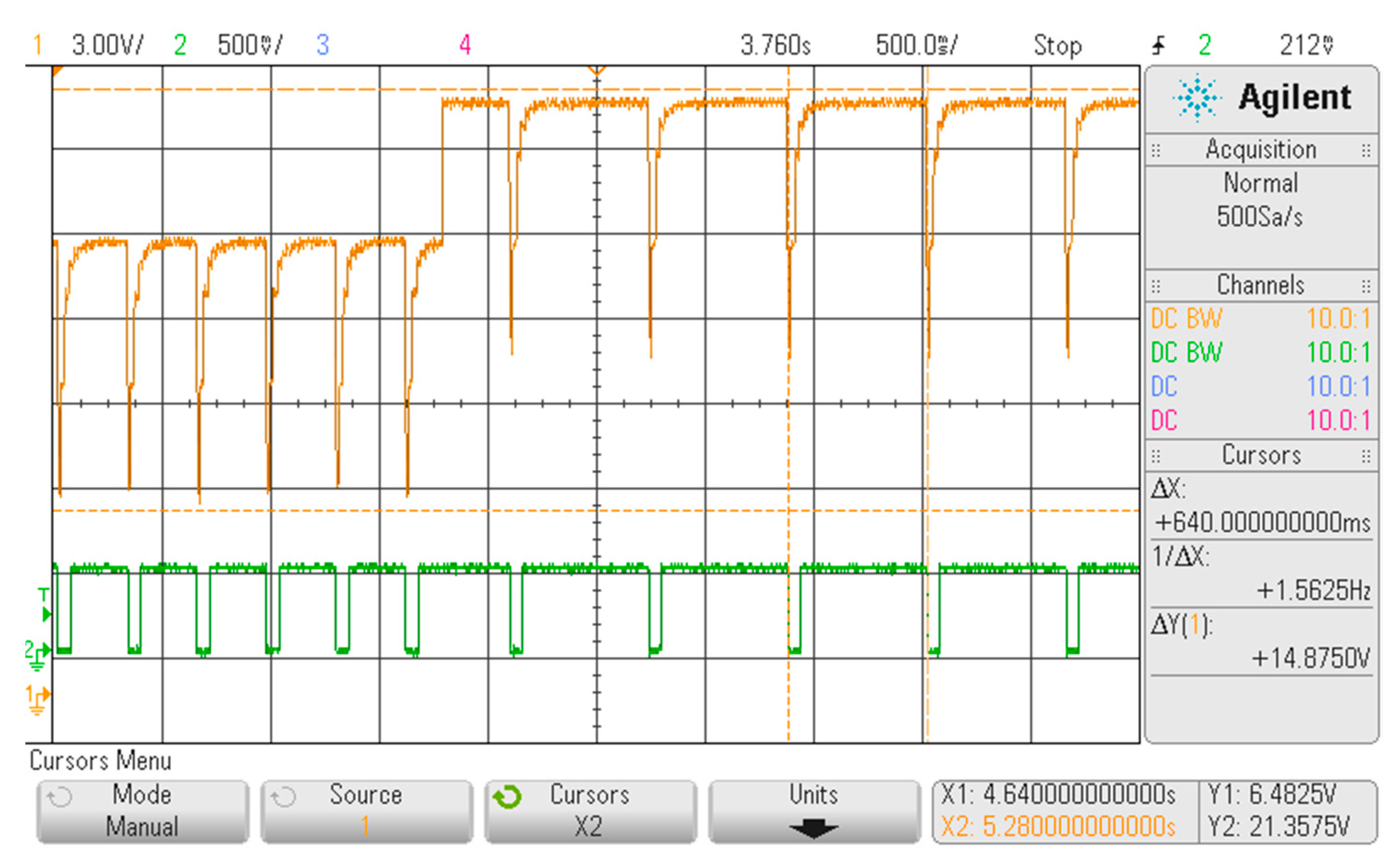This screenshot has height=861, width=1400.
Task: Click the ΔX +640.000000000ms value
Action: 1262,523
